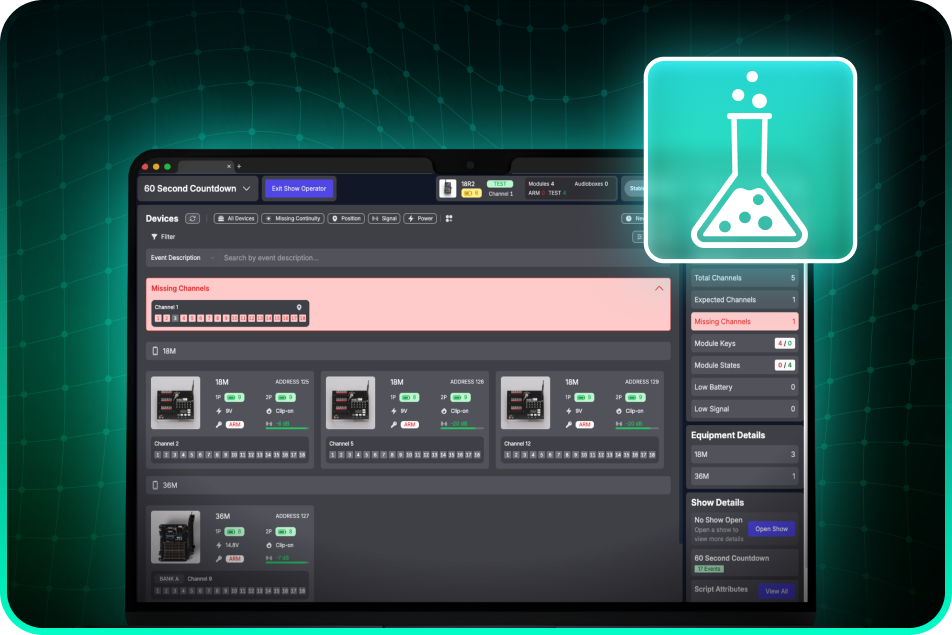Click the Clip-on antenna icon on address 126
Viewport: 952px width, 635px height.
pos(444,411)
